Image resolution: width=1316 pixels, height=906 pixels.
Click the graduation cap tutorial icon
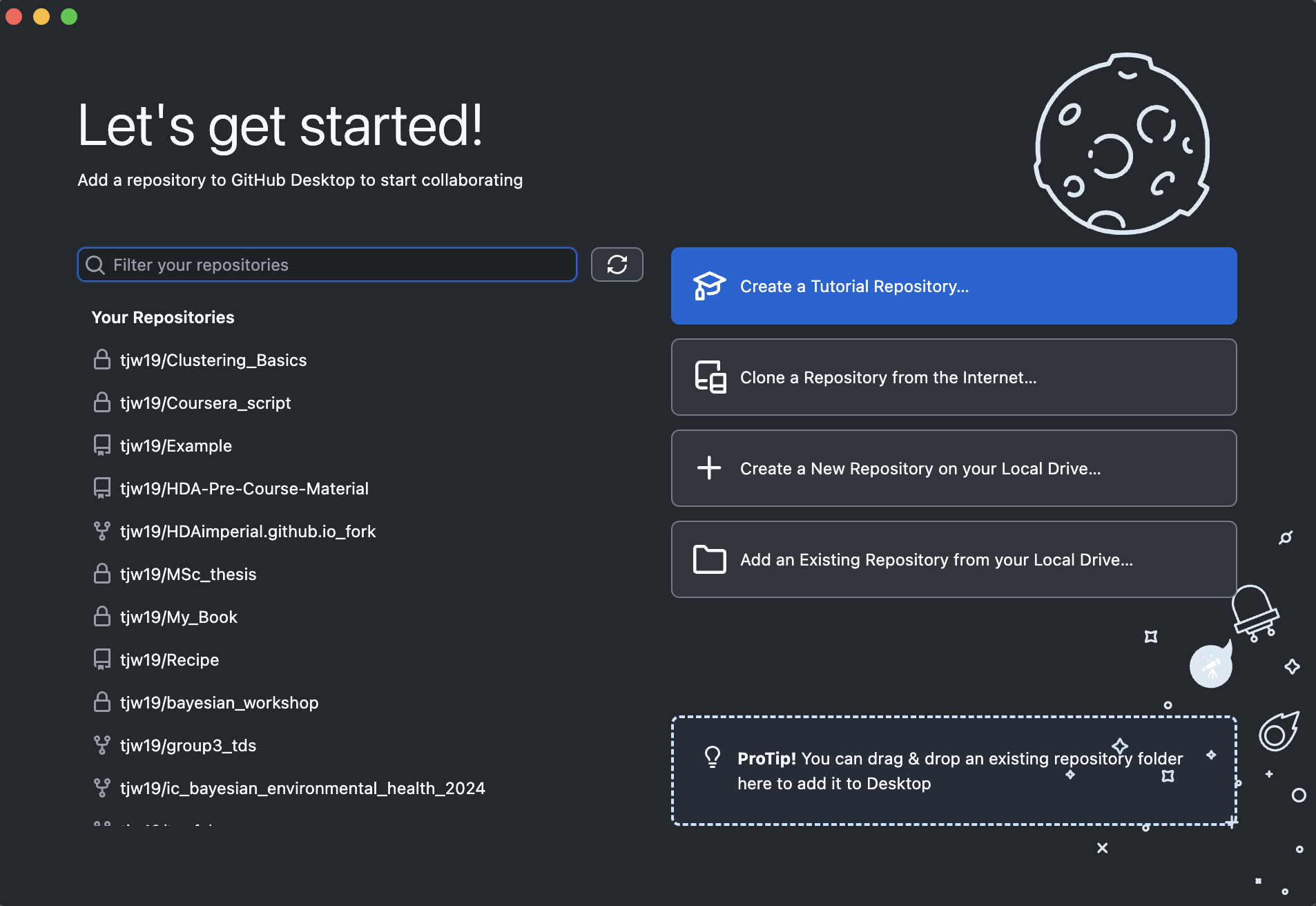(x=709, y=286)
